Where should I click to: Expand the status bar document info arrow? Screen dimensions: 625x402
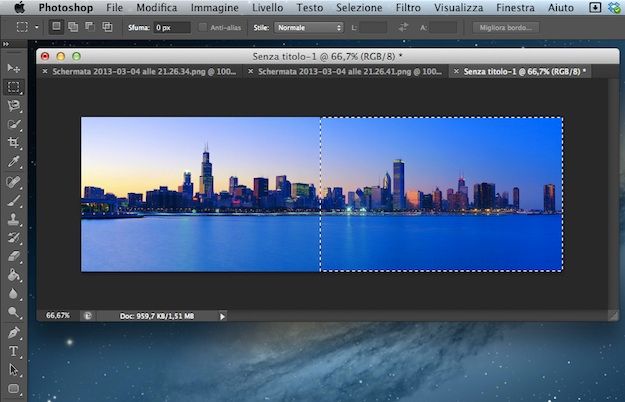[222, 315]
